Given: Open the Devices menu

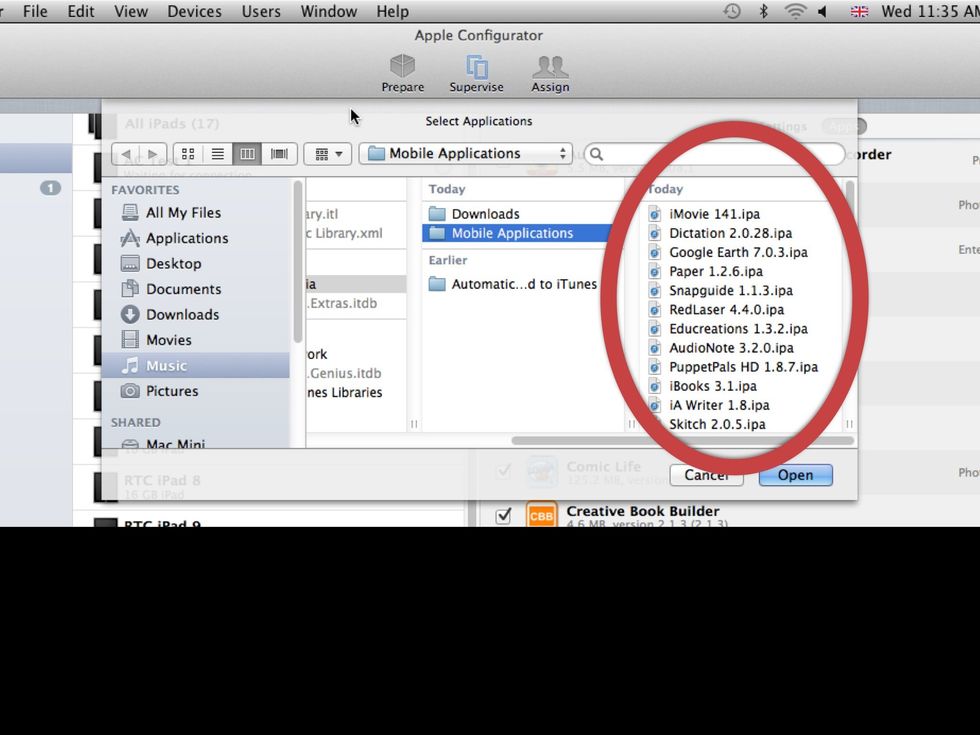Looking at the screenshot, I should (194, 11).
